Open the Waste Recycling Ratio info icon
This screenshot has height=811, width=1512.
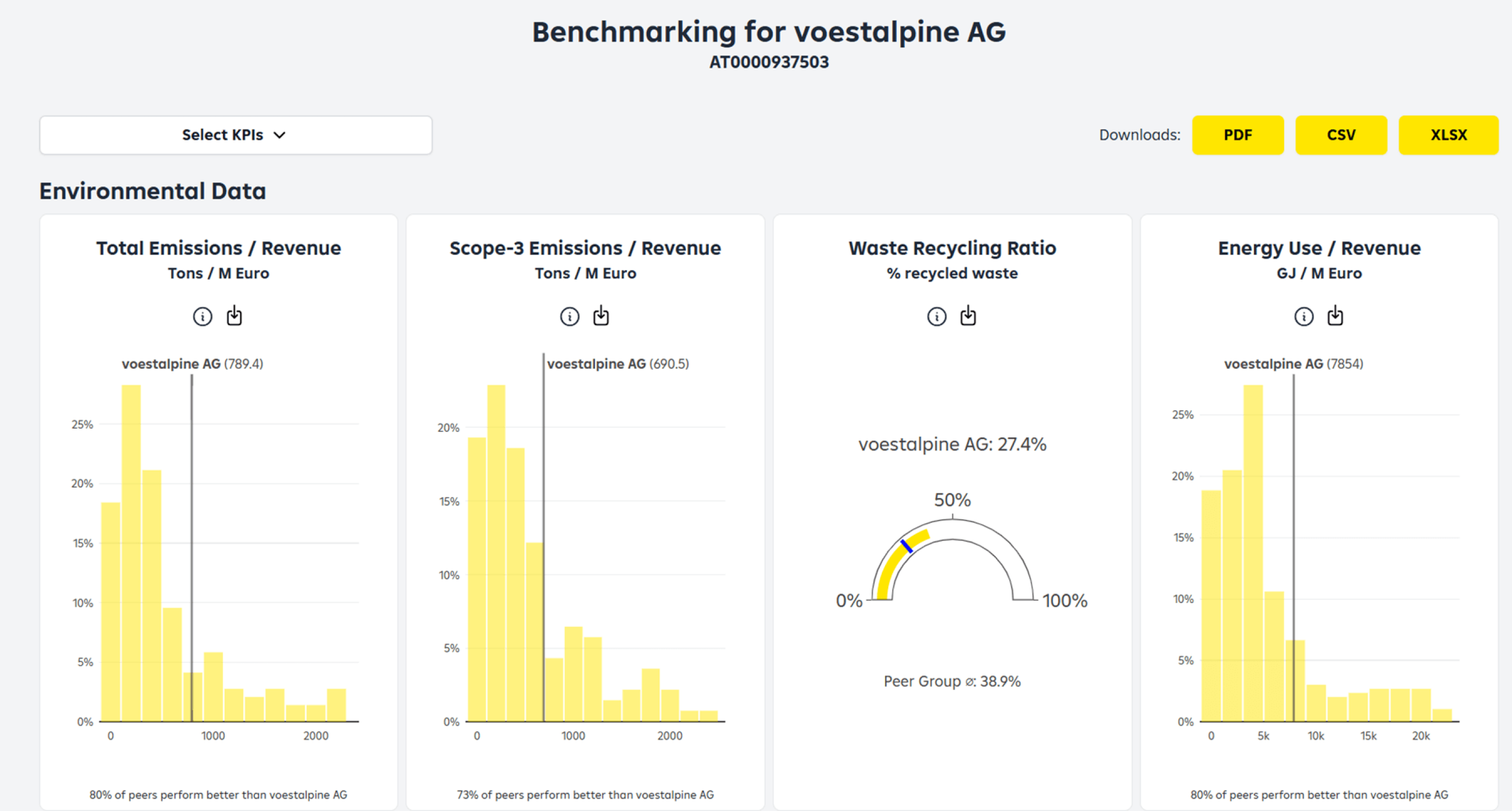click(x=936, y=315)
